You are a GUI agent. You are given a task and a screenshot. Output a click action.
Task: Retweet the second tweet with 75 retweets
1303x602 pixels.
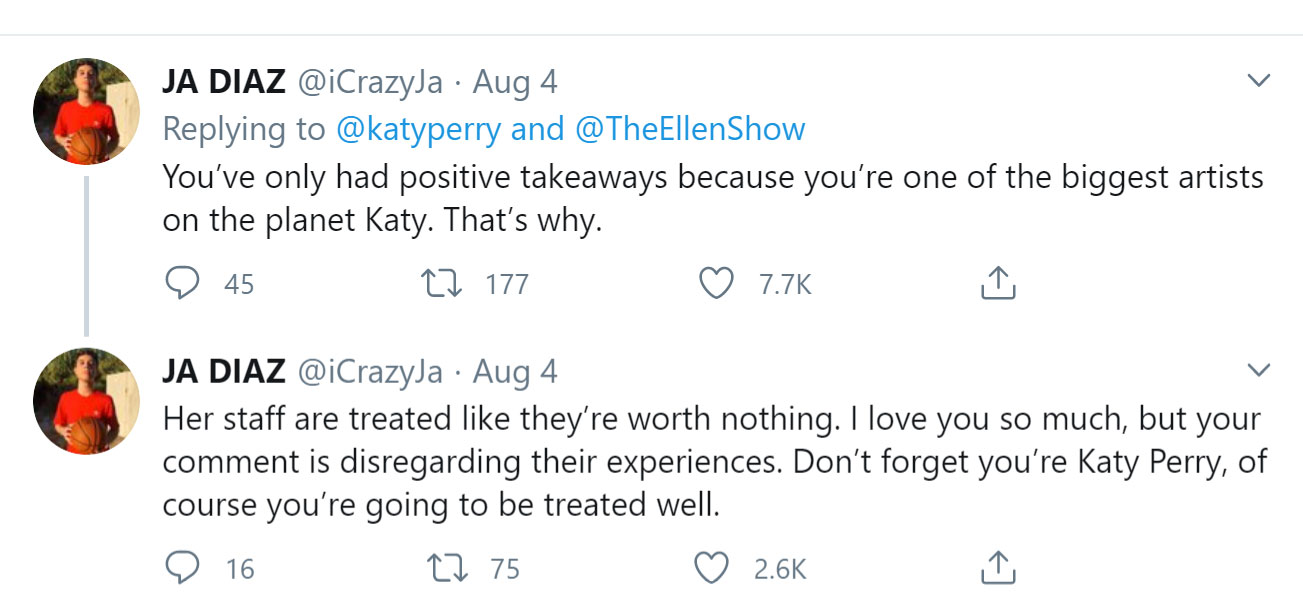(445, 568)
